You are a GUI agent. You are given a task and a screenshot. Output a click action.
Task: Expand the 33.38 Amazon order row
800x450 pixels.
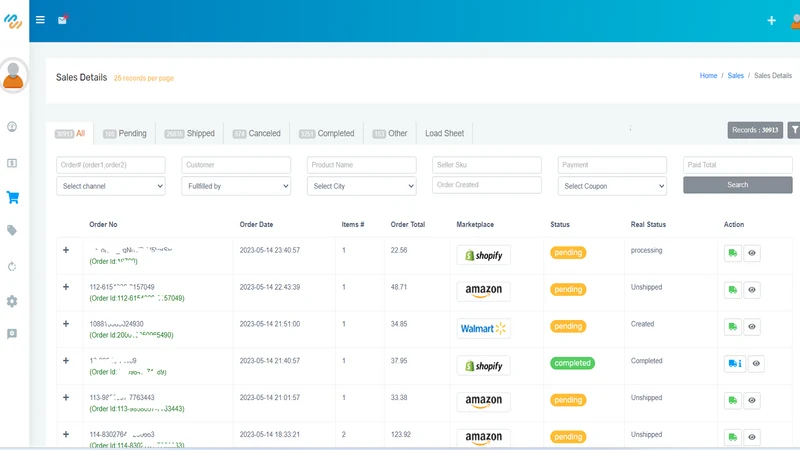pyautogui.click(x=66, y=397)
